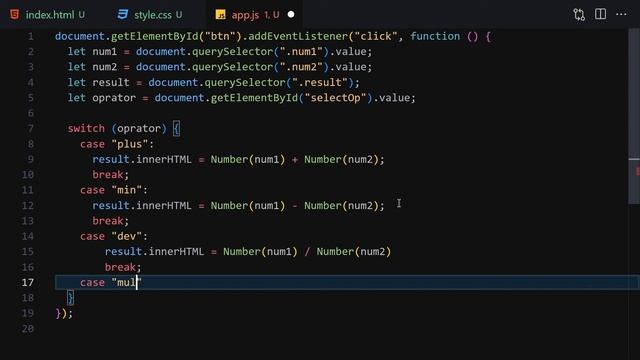Click the CSS file icon on style.css tab
Screen dimensions: 640x360
[x=122, y=15]
